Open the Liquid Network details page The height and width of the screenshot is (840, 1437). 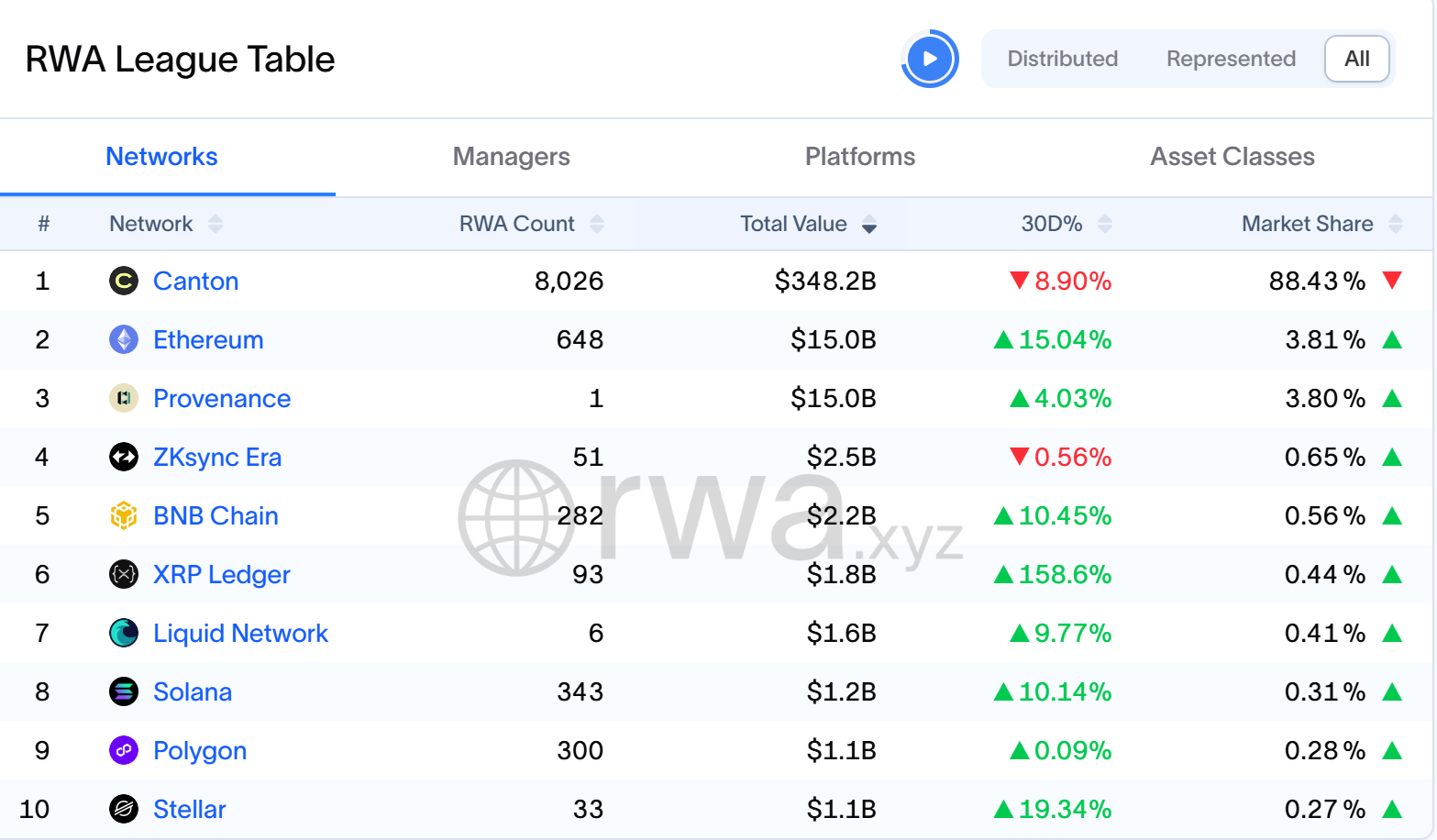point(240,633)
